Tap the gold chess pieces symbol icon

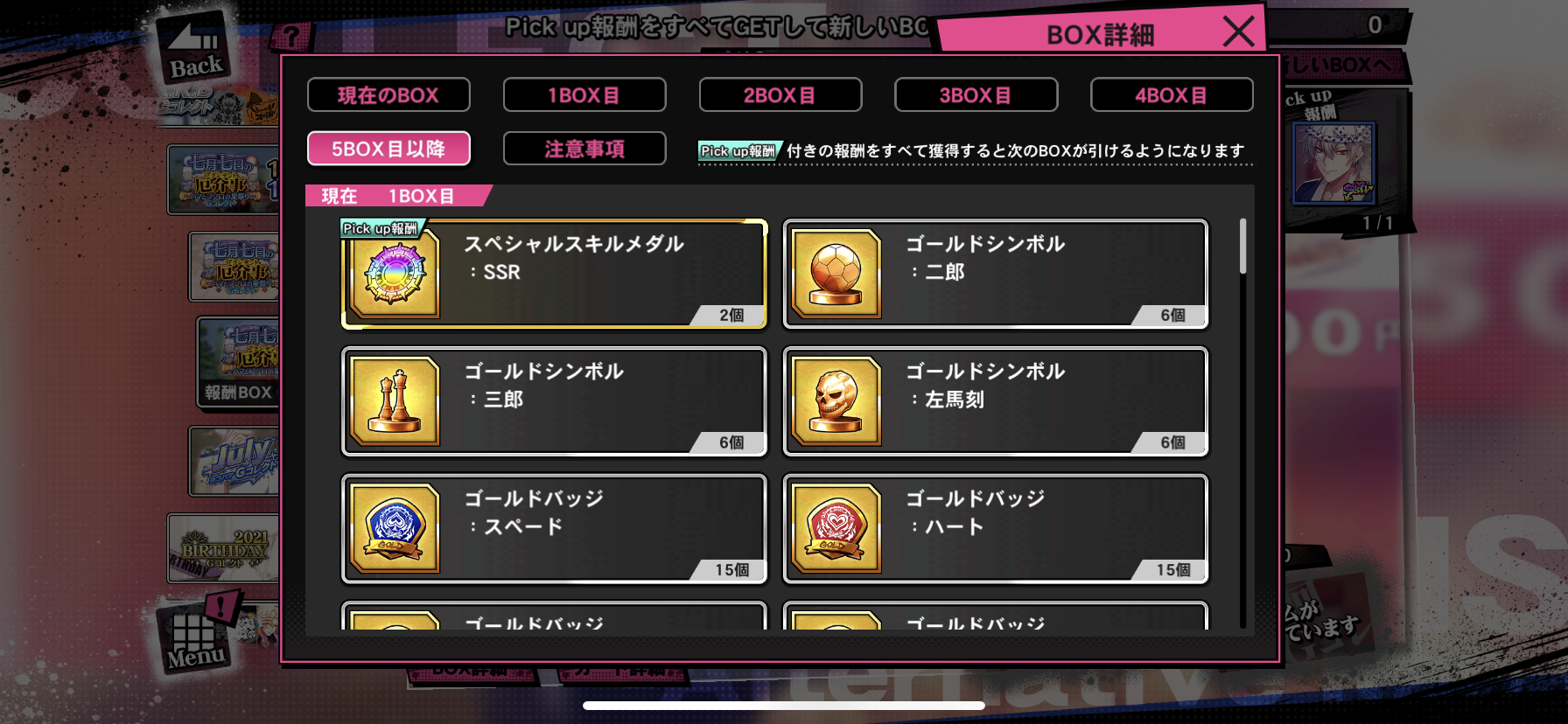(395, 401)
